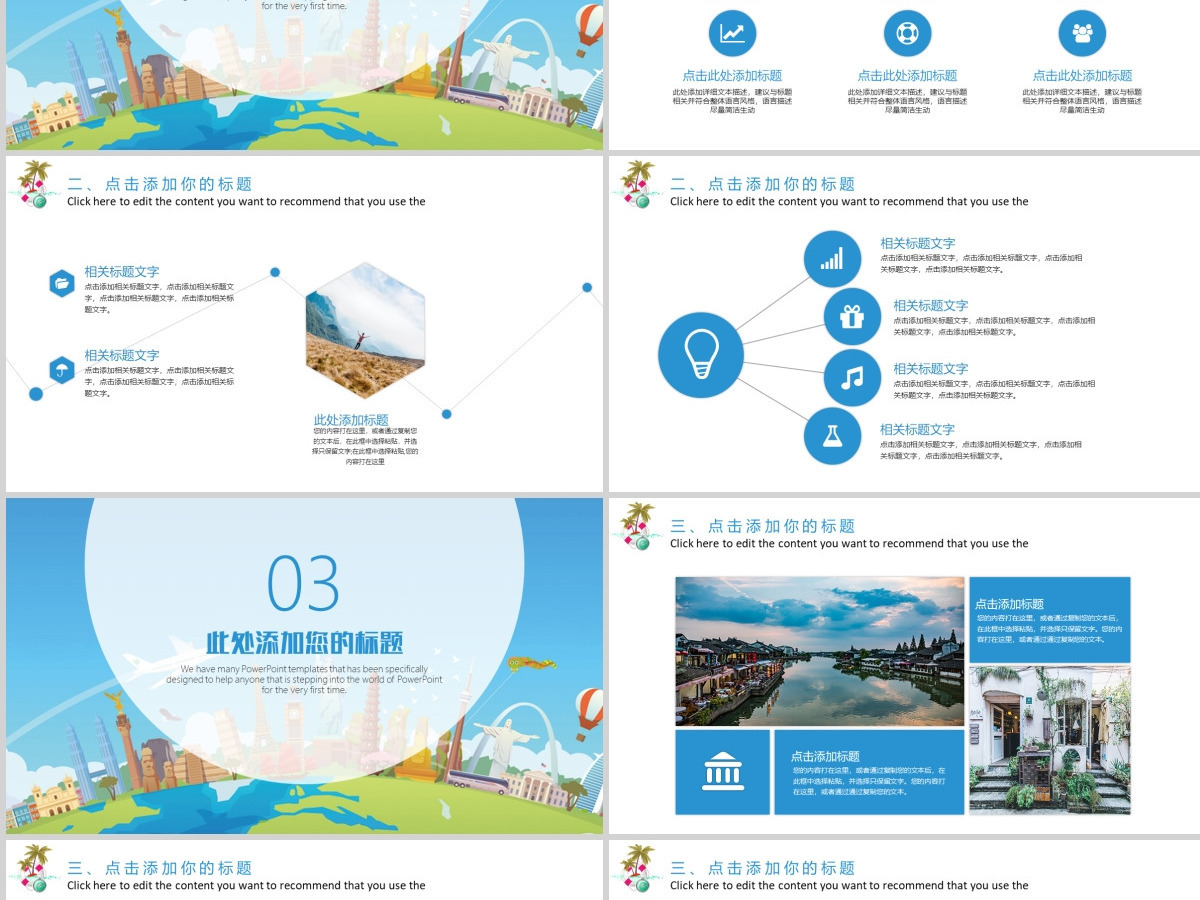Click "相关标题文字" beside the folder icon
1200x900 pixels.
click(x=122, y=272)
